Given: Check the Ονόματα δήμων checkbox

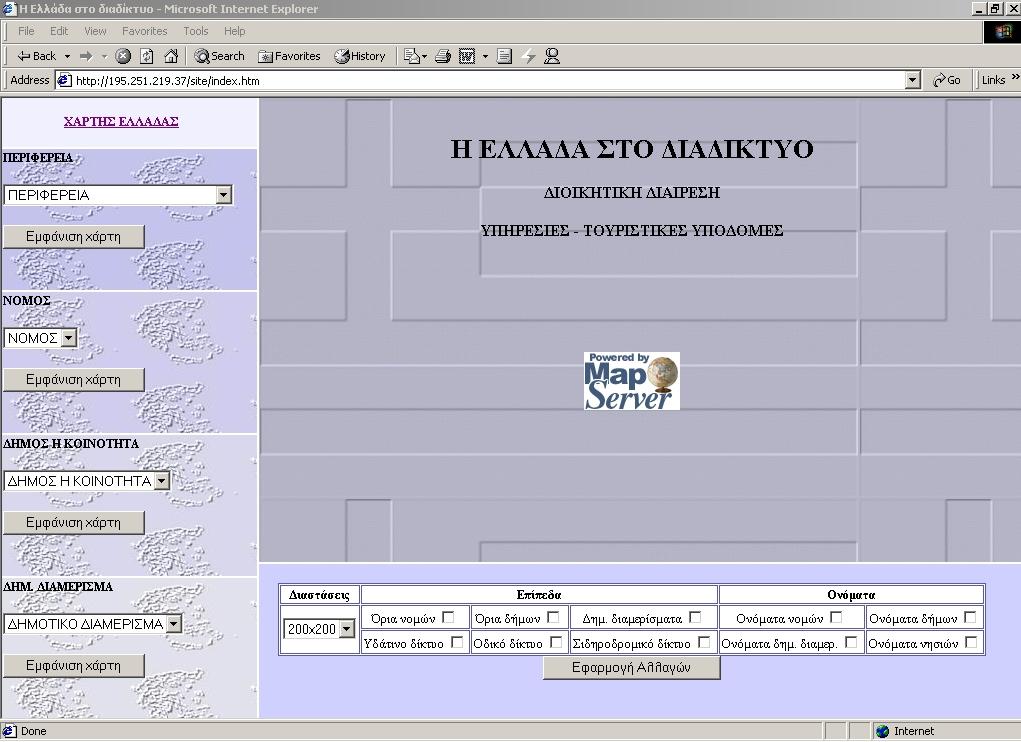Looking at the screenshot, I should coord(970,616).
